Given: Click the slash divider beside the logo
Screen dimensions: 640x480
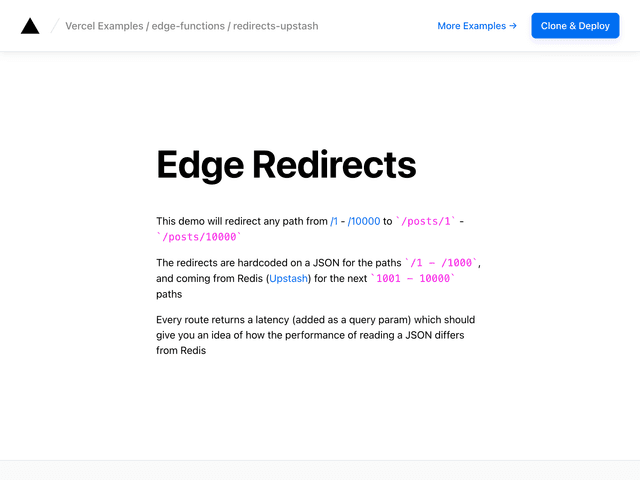Looking at the screenshot, I should coord(54,26).
